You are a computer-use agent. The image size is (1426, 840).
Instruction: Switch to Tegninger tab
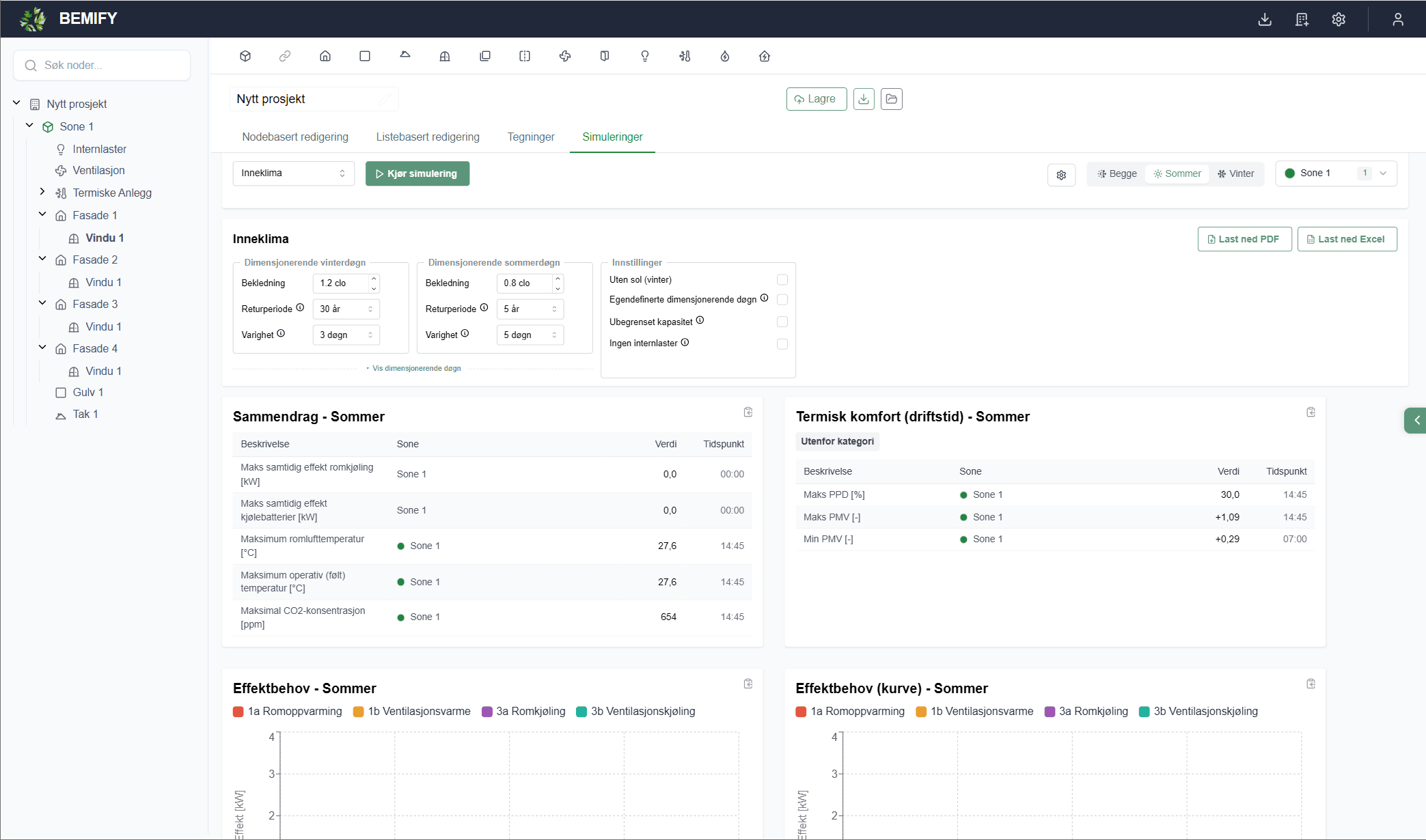531,137
